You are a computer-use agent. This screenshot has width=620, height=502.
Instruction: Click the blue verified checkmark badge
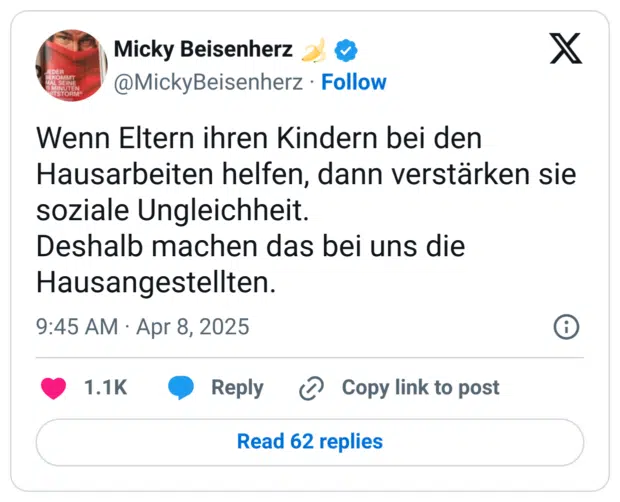346,51
